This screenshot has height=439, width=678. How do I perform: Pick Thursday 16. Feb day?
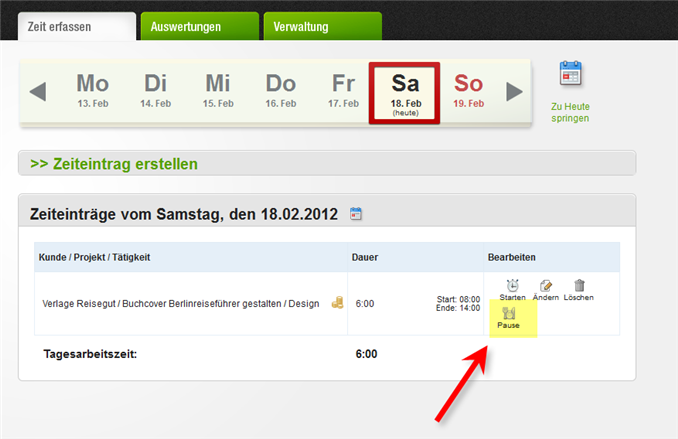[280, 90]
